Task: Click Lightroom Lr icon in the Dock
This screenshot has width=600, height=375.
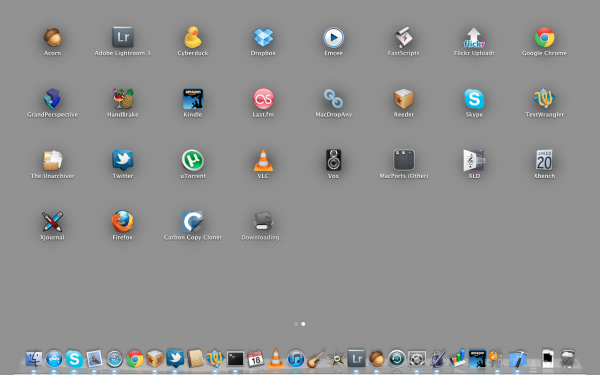Action: [356, 358]
